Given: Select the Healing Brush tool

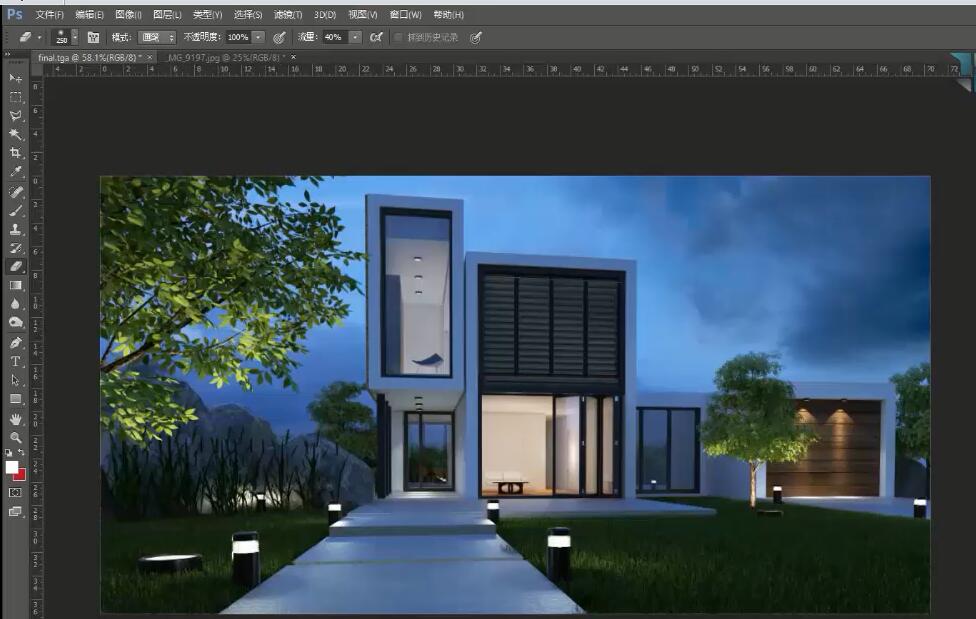Looking at the screenshot, I should pyautogui.click(x=16, y=192).
